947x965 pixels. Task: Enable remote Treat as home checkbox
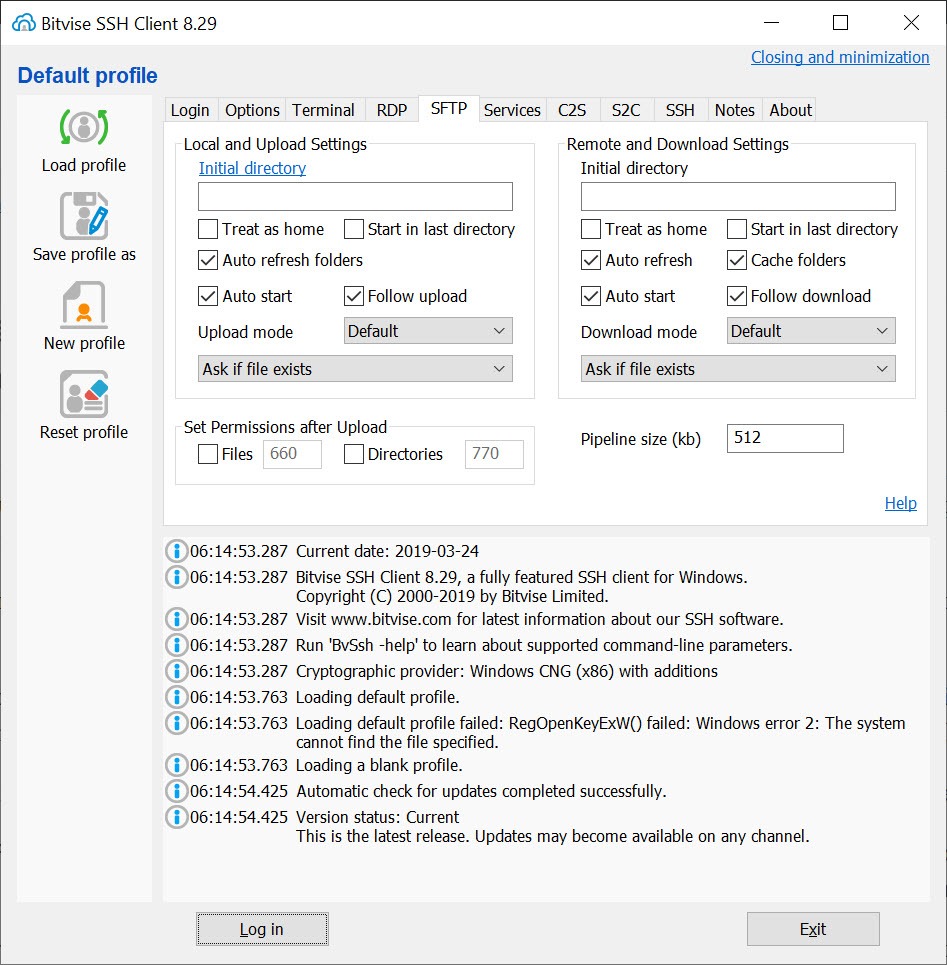click(591, 229)
